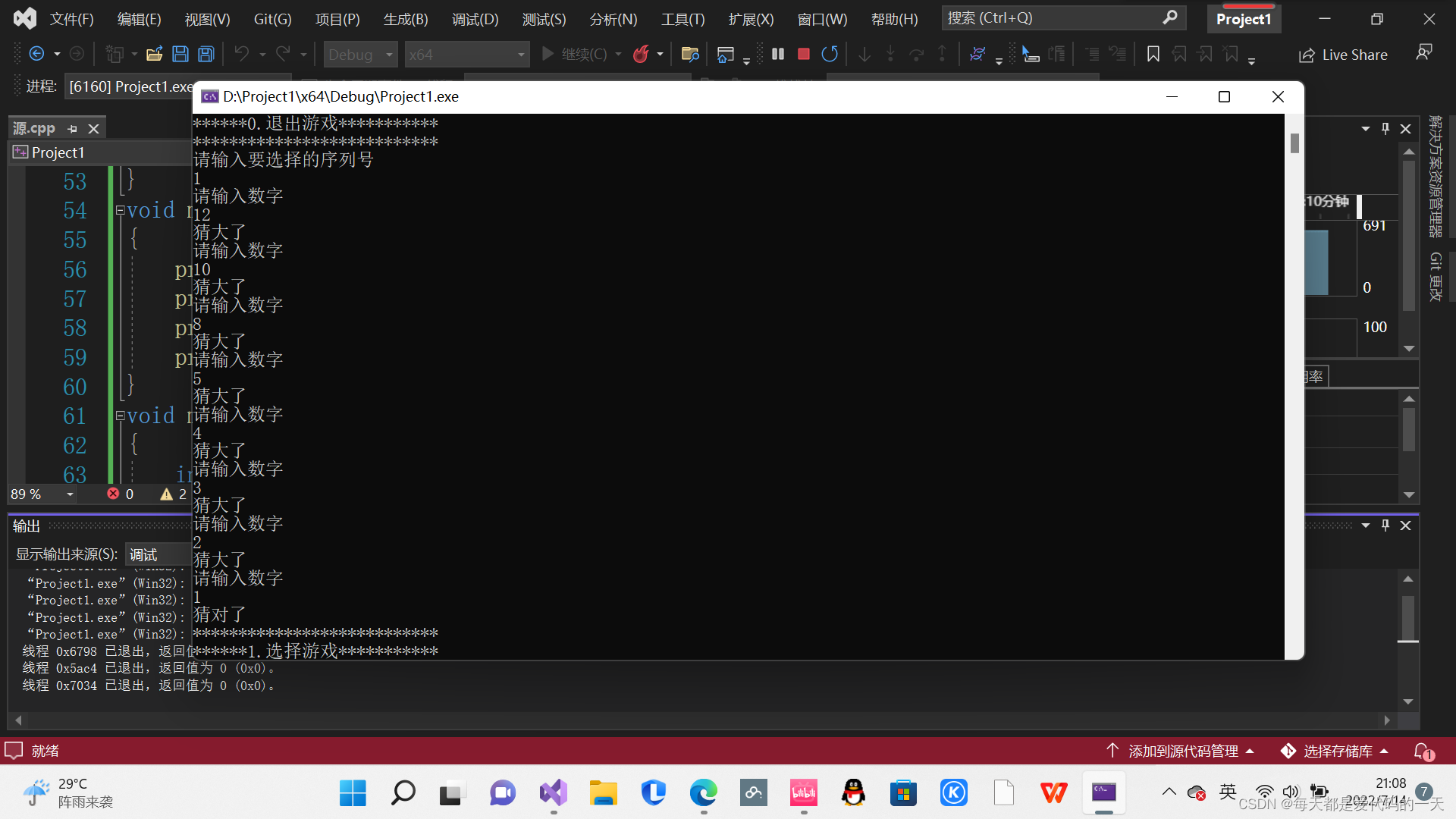Toggle auto-hide pin of the Output panel
This screenshot has height=819, width=1456.
coord(1385,526)
